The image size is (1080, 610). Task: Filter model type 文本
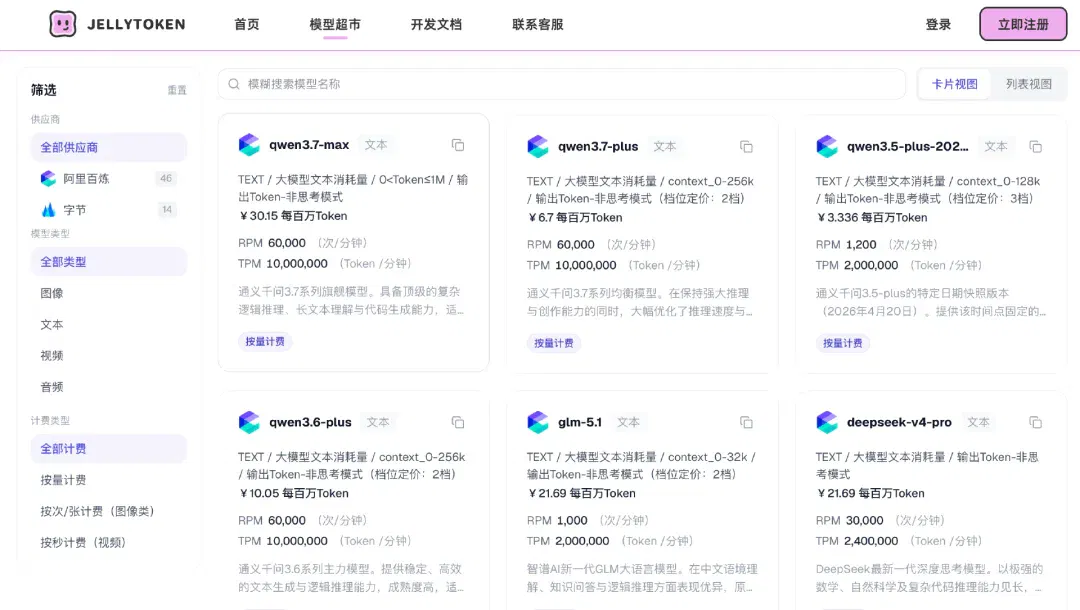[109, 324]
